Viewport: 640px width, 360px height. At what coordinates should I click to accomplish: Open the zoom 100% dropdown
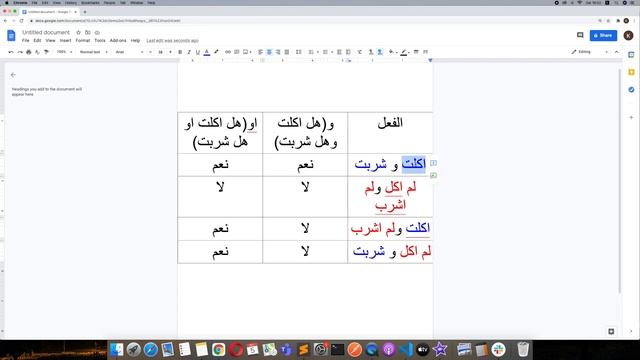pyautogui.click(x=64, y=52)
